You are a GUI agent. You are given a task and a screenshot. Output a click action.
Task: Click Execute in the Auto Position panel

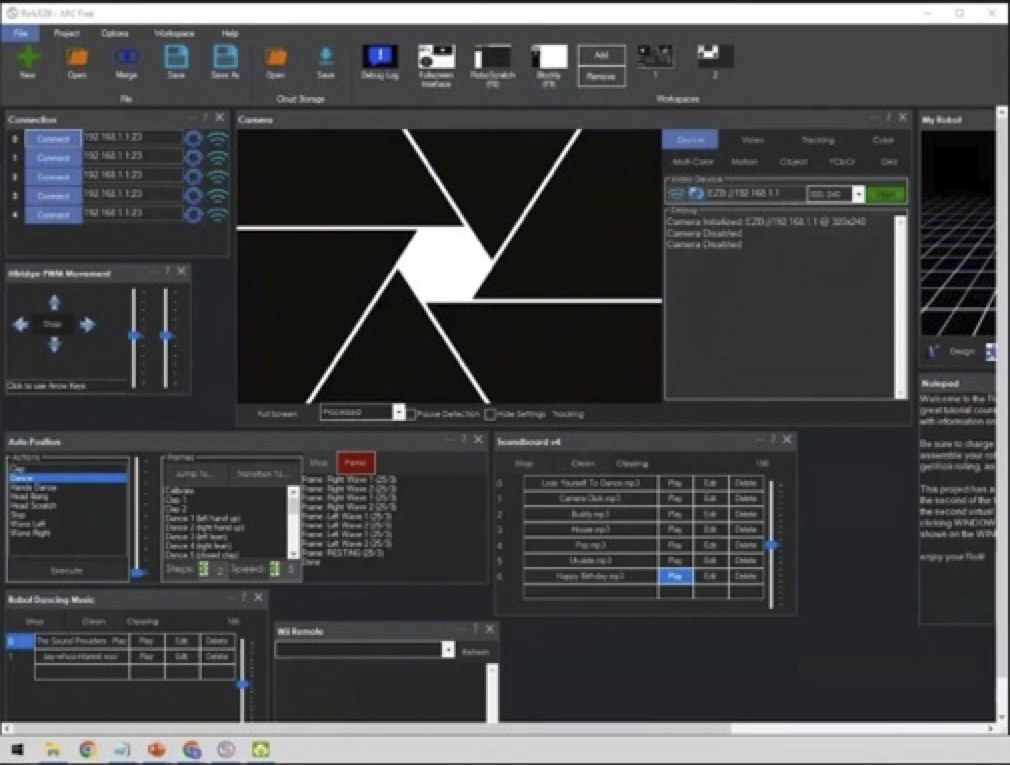[66, 571]
